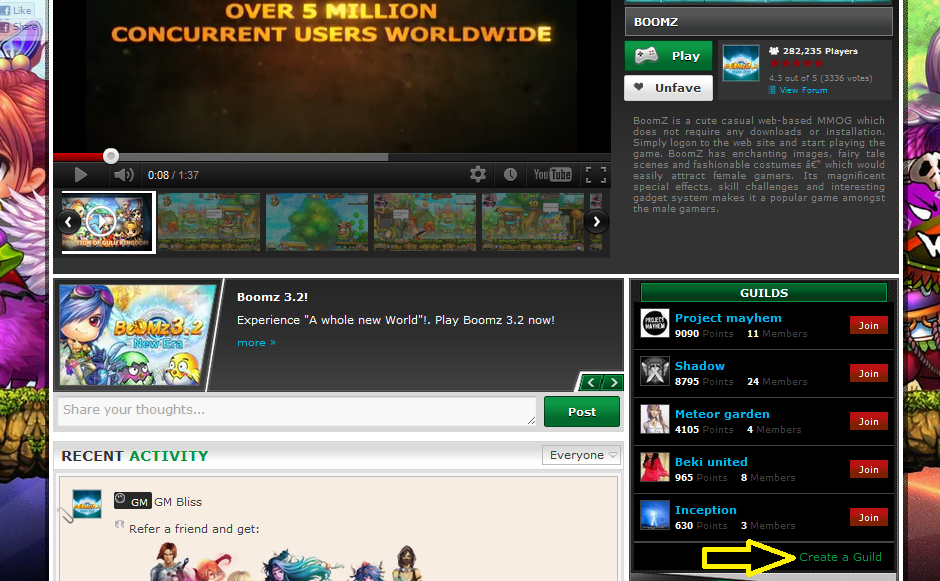Click the Boomz game icon beside the rating
Viewport: 940px width, 581px height.
pyautogui.click(x=741, y=63)
